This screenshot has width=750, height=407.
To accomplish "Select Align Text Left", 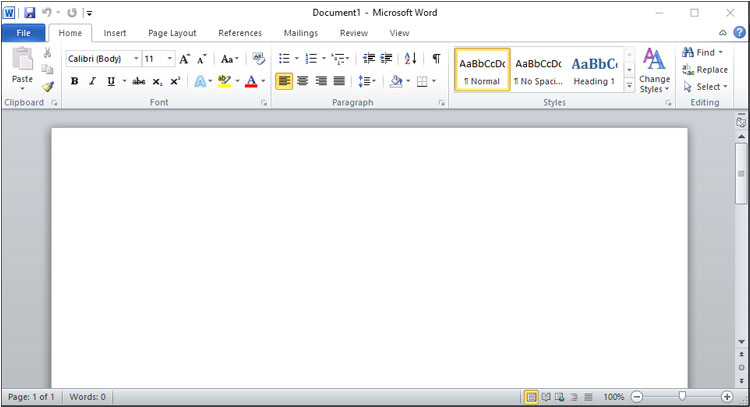I will pyautogui.click(x=284, y=81).
